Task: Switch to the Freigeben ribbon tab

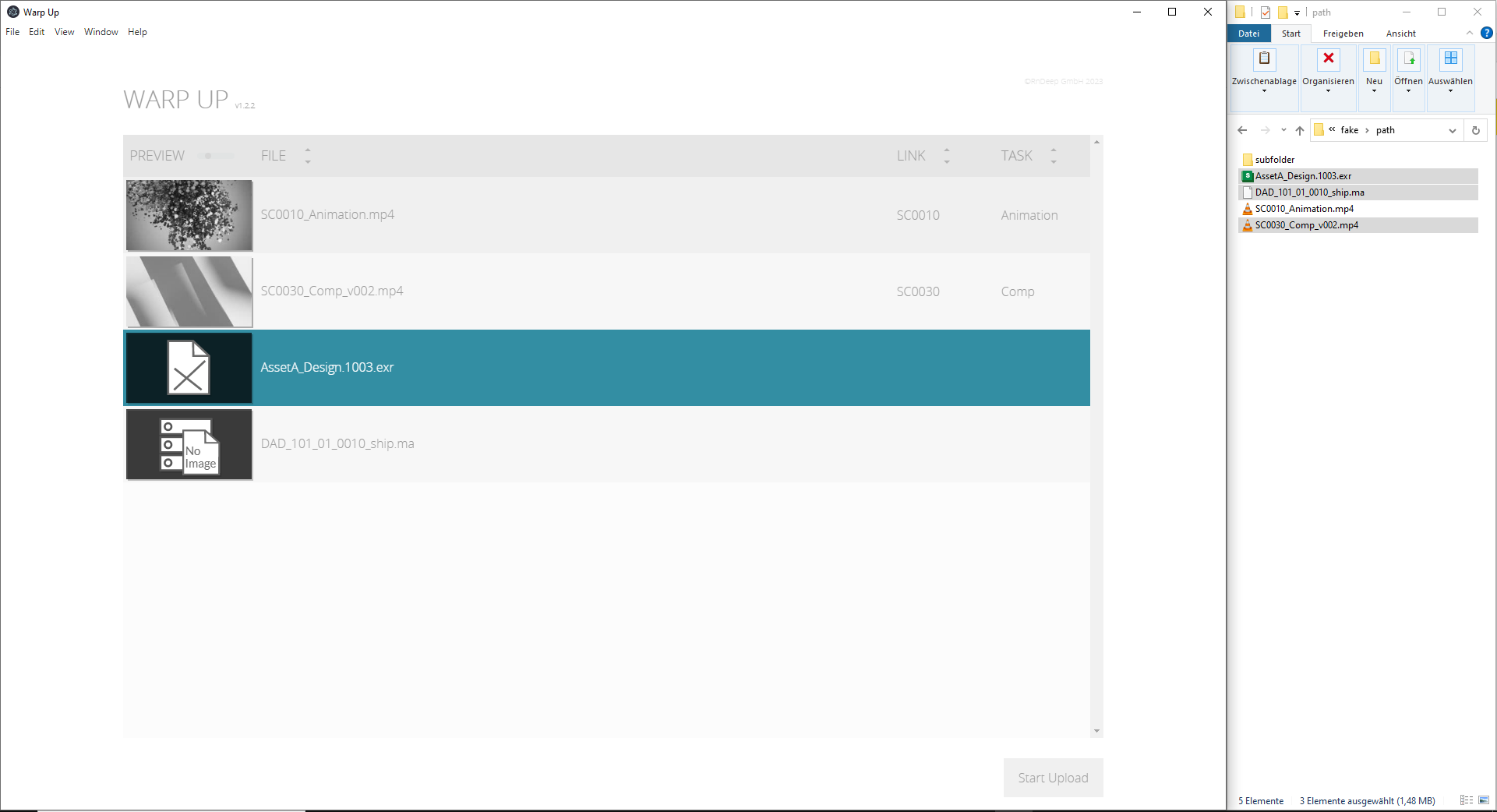Action: [x=1343, y=34]
